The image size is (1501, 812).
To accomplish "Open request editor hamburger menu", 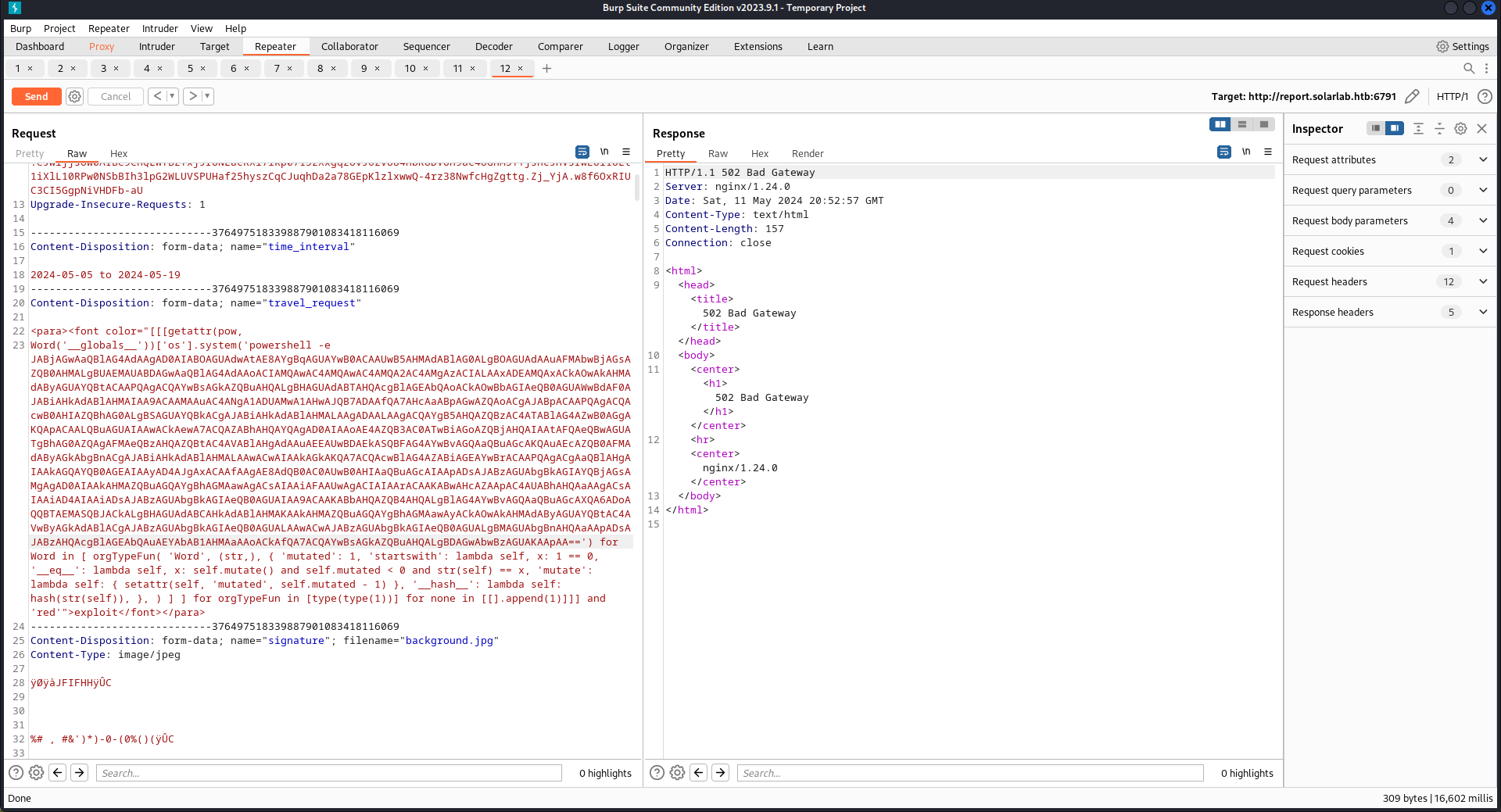I will coord(626,152).
